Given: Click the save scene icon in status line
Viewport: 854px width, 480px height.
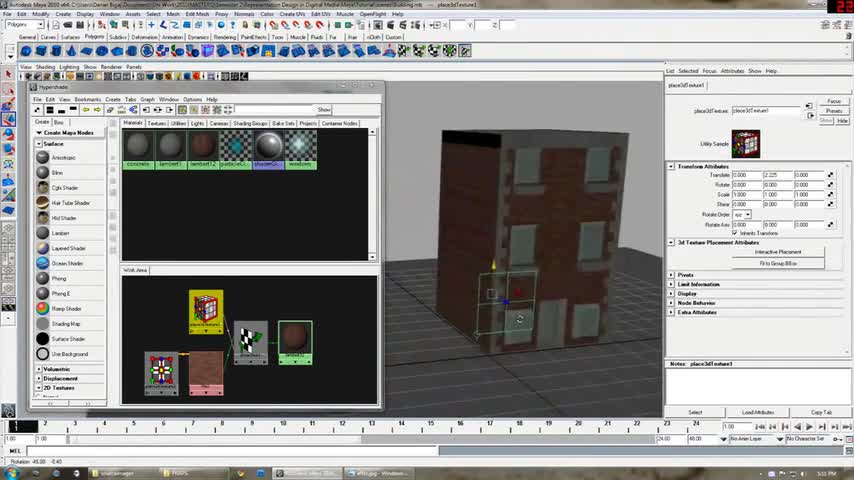Looking at the screenshot, I should [80, 25].
